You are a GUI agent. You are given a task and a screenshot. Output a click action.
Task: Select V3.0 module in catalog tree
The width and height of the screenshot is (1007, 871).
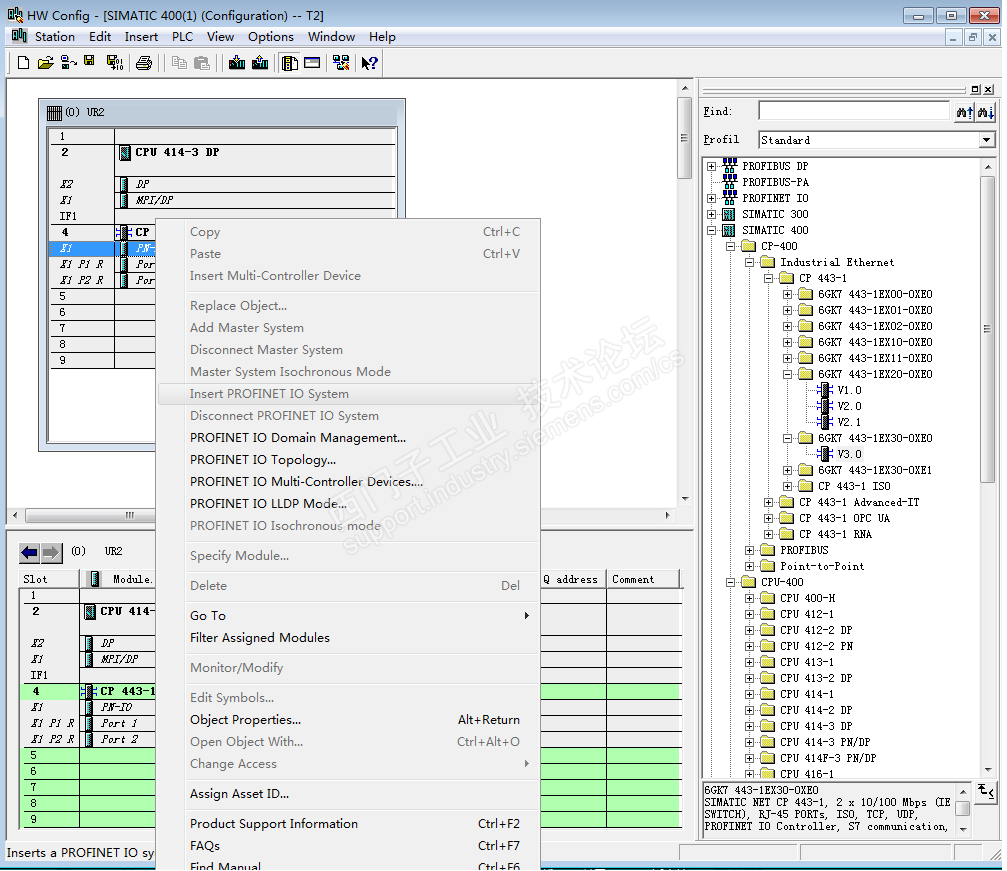coord(849,454)
